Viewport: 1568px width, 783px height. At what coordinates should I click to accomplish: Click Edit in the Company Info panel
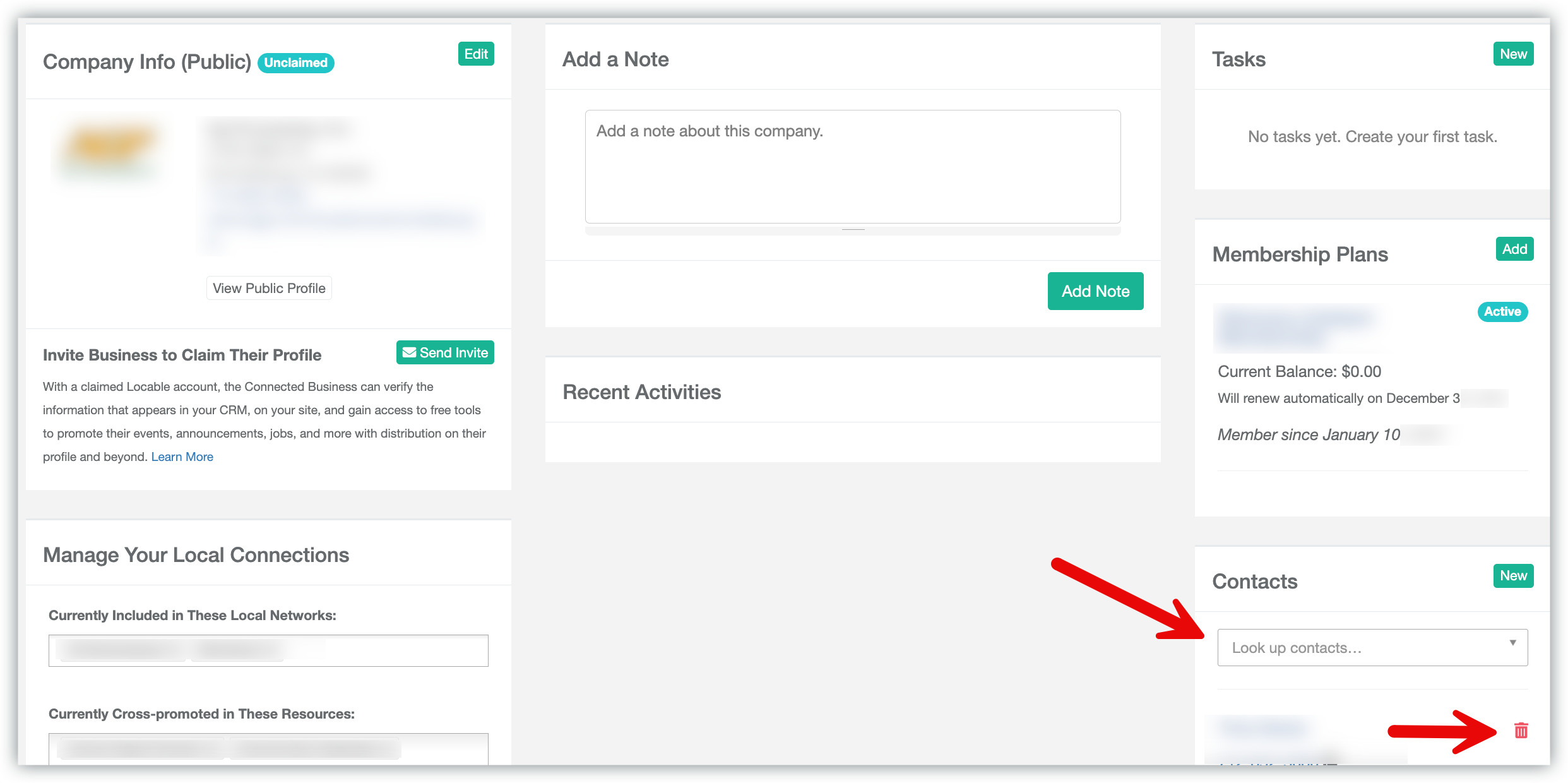coord(476,54)
